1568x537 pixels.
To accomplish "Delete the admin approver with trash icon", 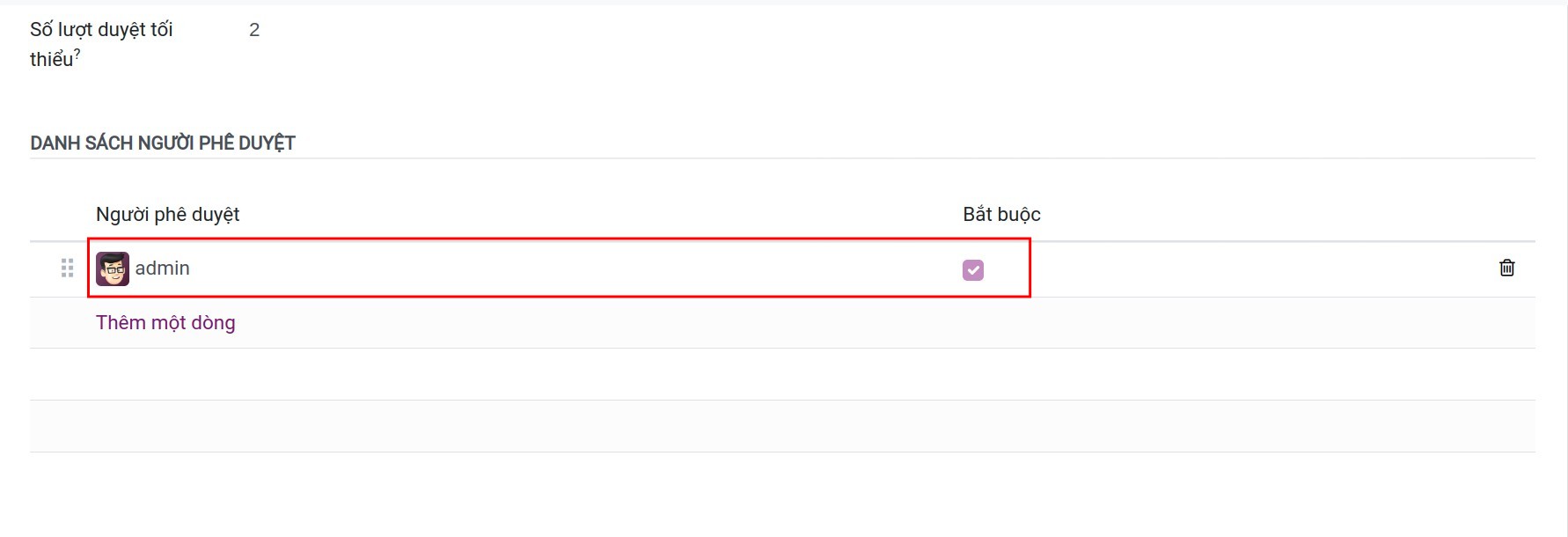I will (x=1506, y=268).
